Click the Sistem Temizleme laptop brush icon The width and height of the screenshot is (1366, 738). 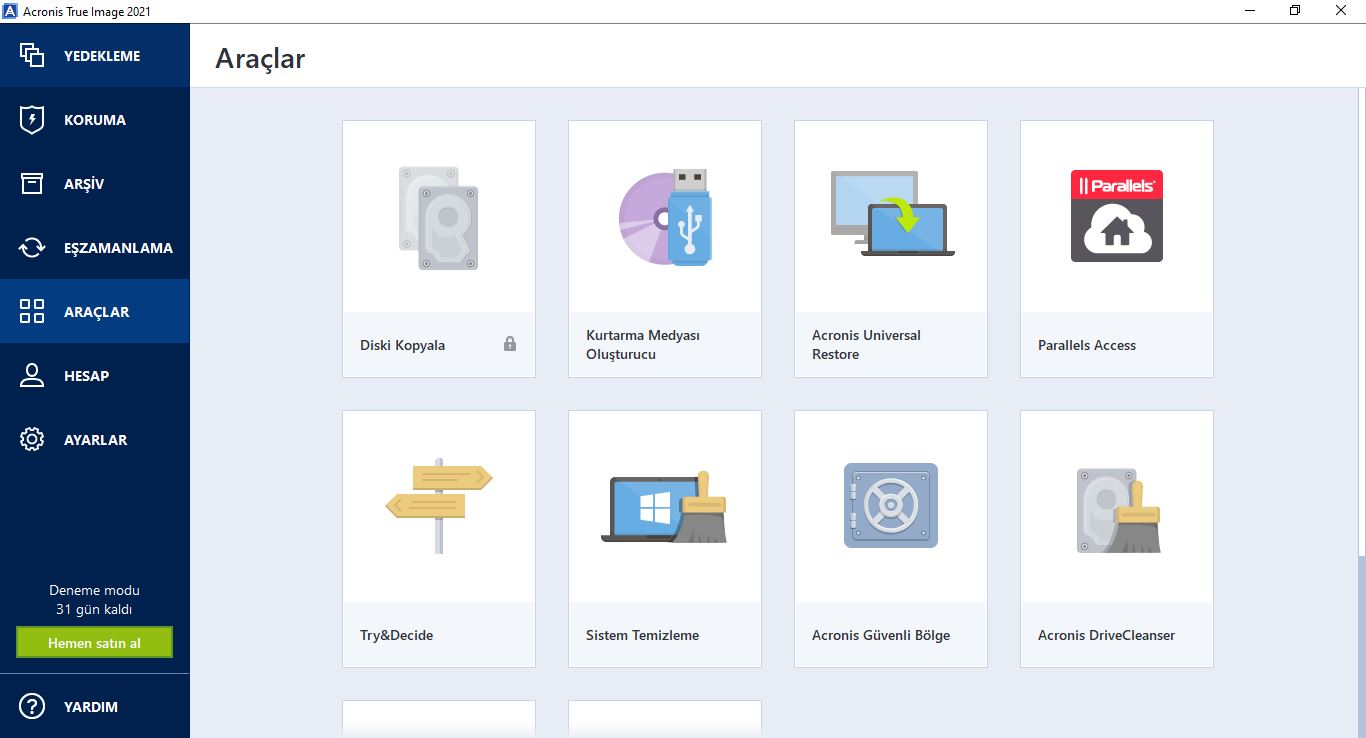(x=665, y=507)
